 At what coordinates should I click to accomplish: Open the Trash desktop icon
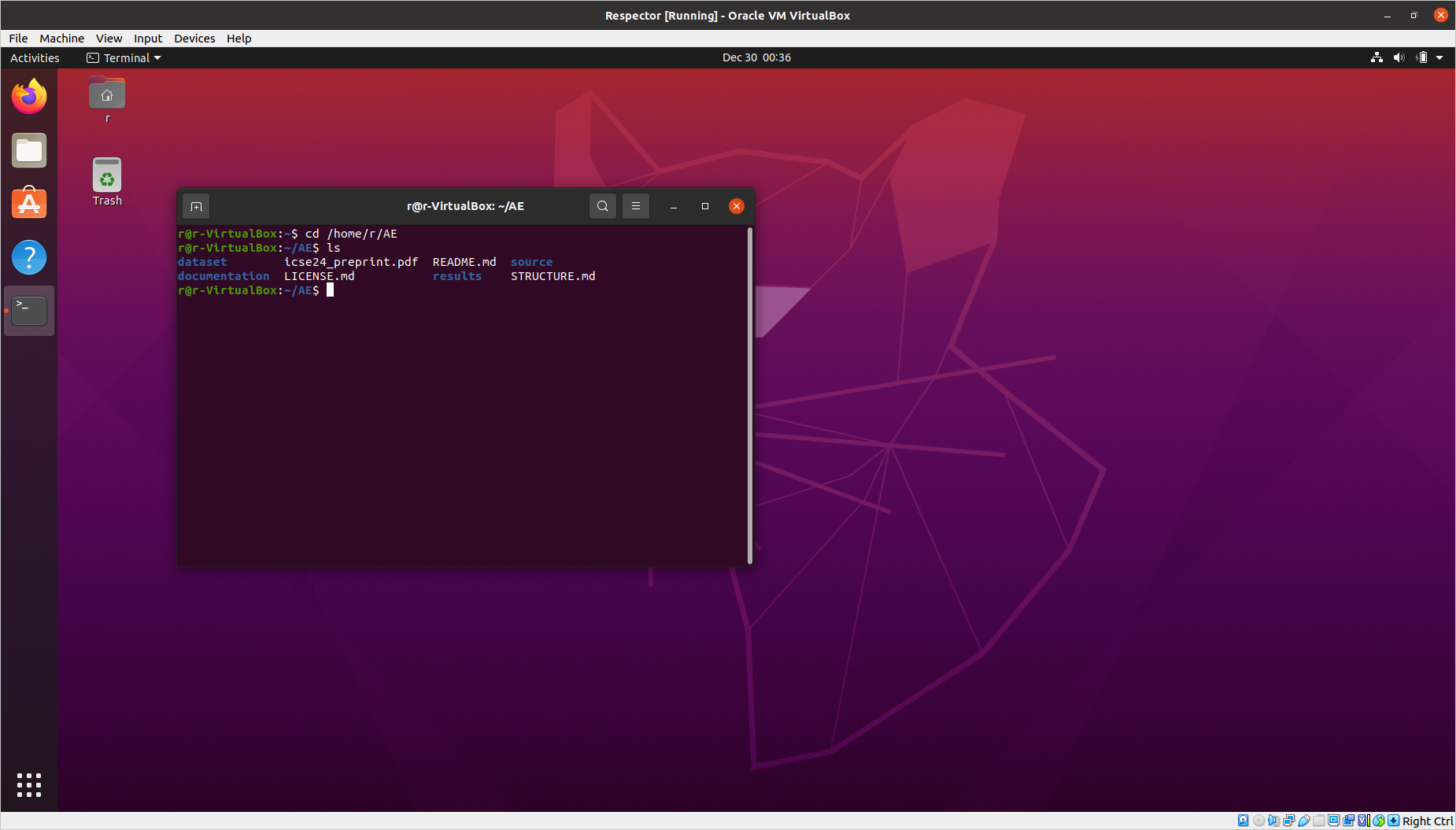pyautogui.click(x=107, y=183)
